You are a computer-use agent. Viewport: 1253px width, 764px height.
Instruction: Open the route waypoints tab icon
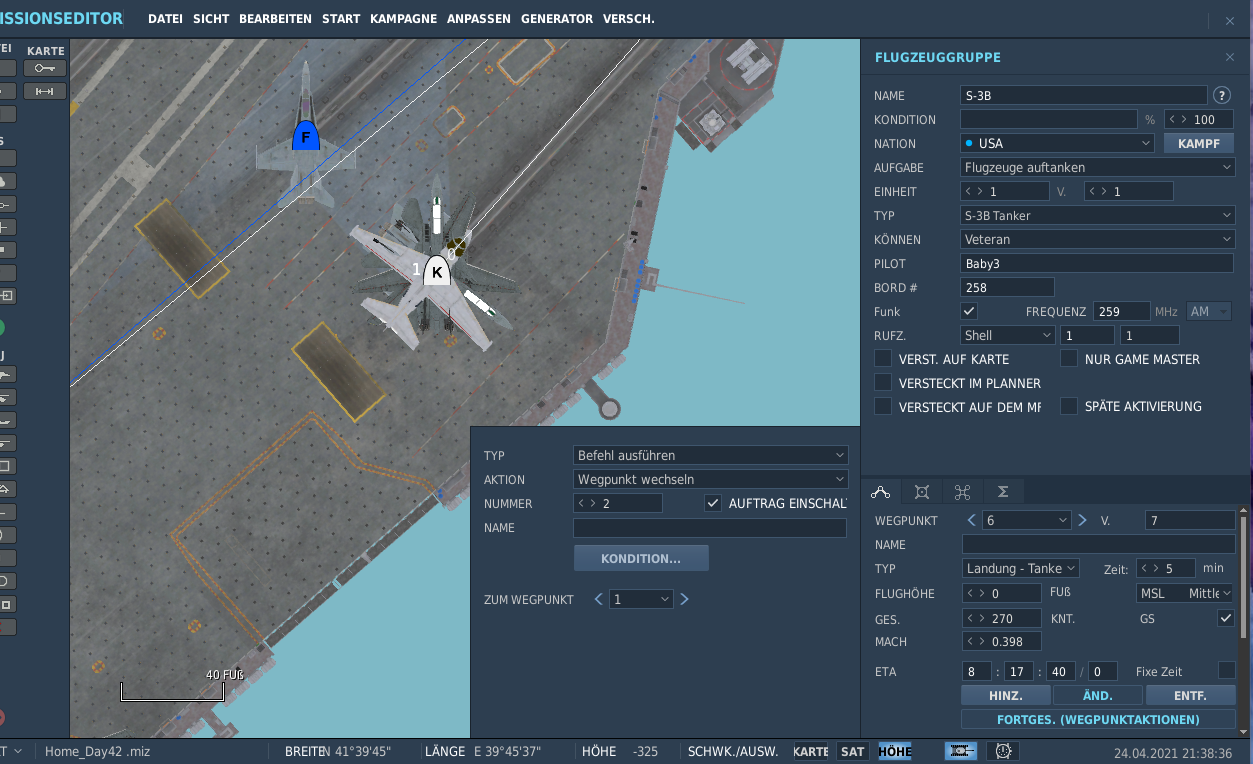880,491
